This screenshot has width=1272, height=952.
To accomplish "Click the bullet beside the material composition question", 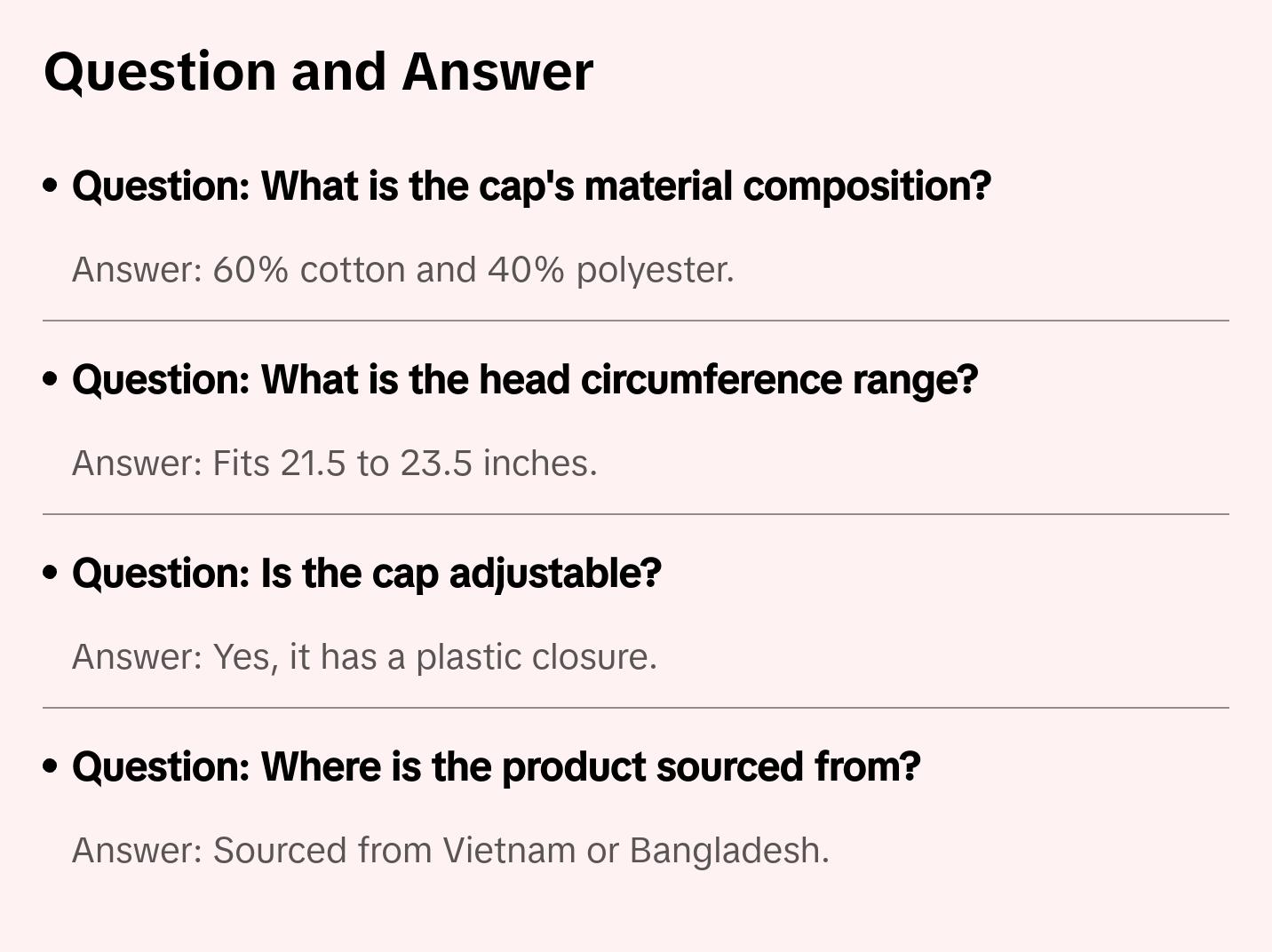I will point(51,186).
